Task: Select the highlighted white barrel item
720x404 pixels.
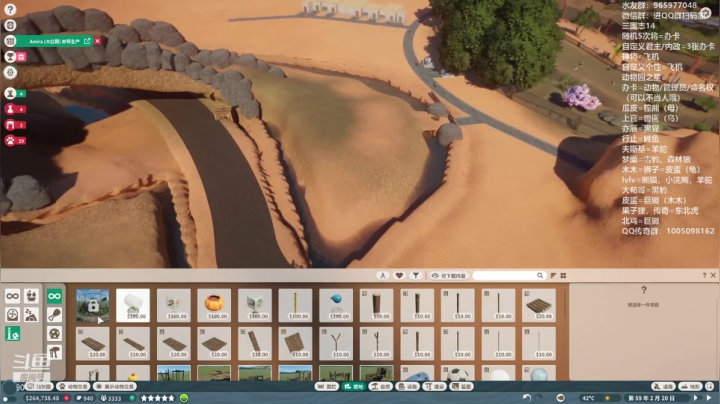Action: point(133,305)
